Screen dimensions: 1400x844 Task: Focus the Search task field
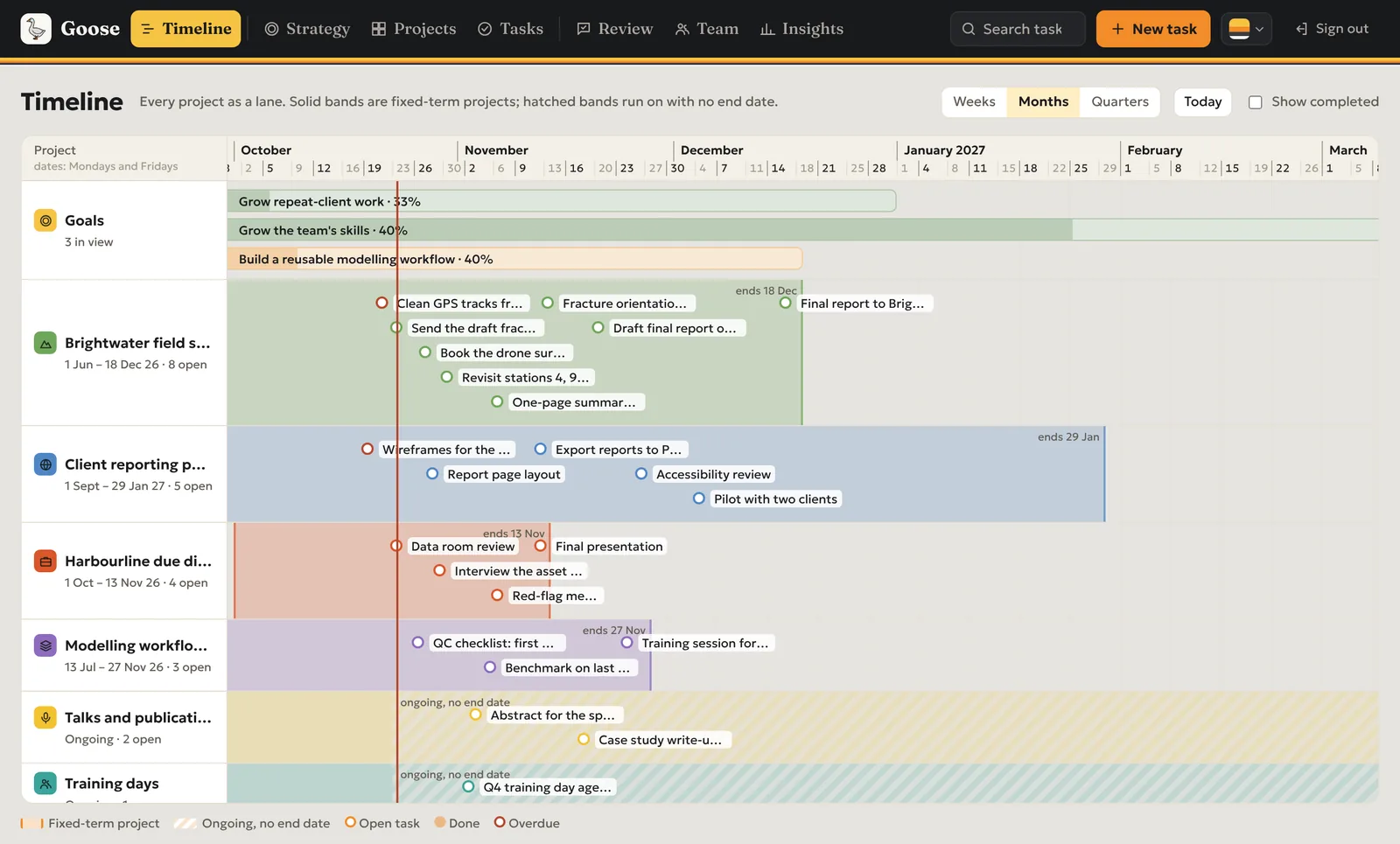[1018, 29]
